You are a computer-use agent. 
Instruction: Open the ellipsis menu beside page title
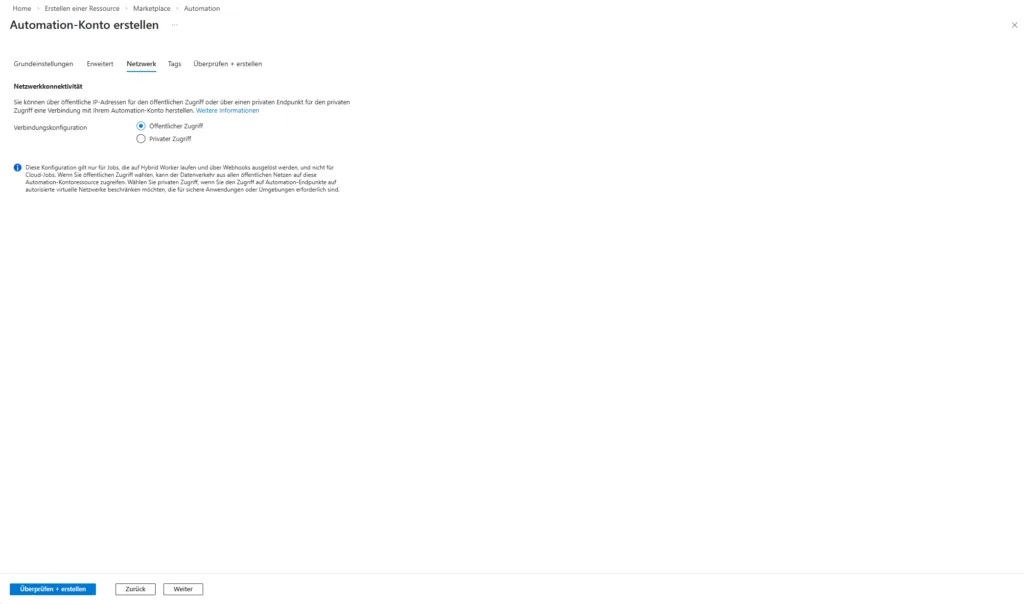(x=174, y=25)
